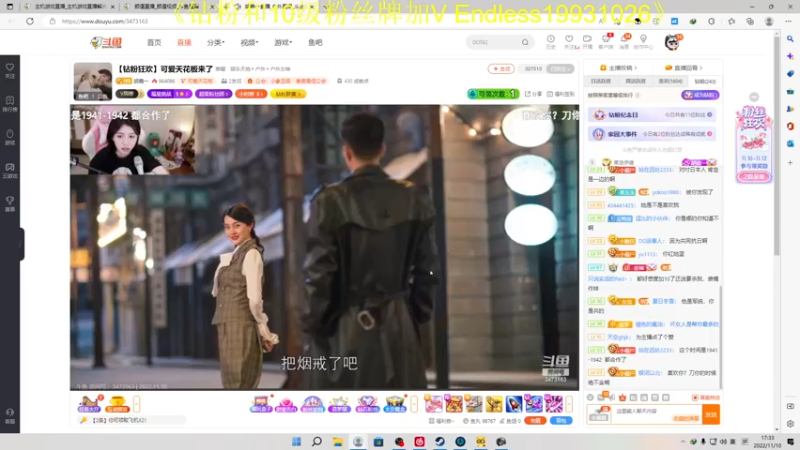
Task: Switch to the 贵宾(1604) tab
Action: point(670,81)
